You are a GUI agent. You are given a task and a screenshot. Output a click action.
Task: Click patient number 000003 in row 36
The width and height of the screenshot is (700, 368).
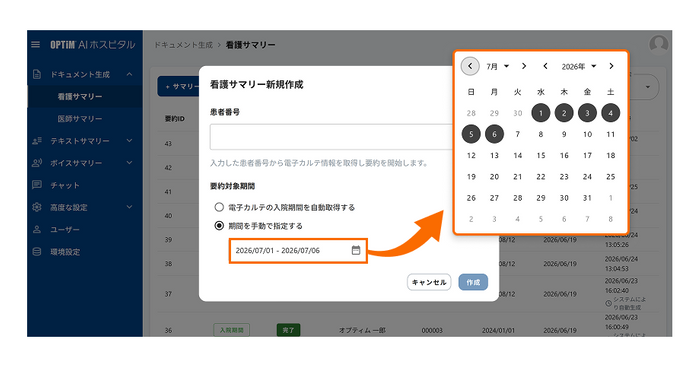pyautogui.click(x=432, y=330)
